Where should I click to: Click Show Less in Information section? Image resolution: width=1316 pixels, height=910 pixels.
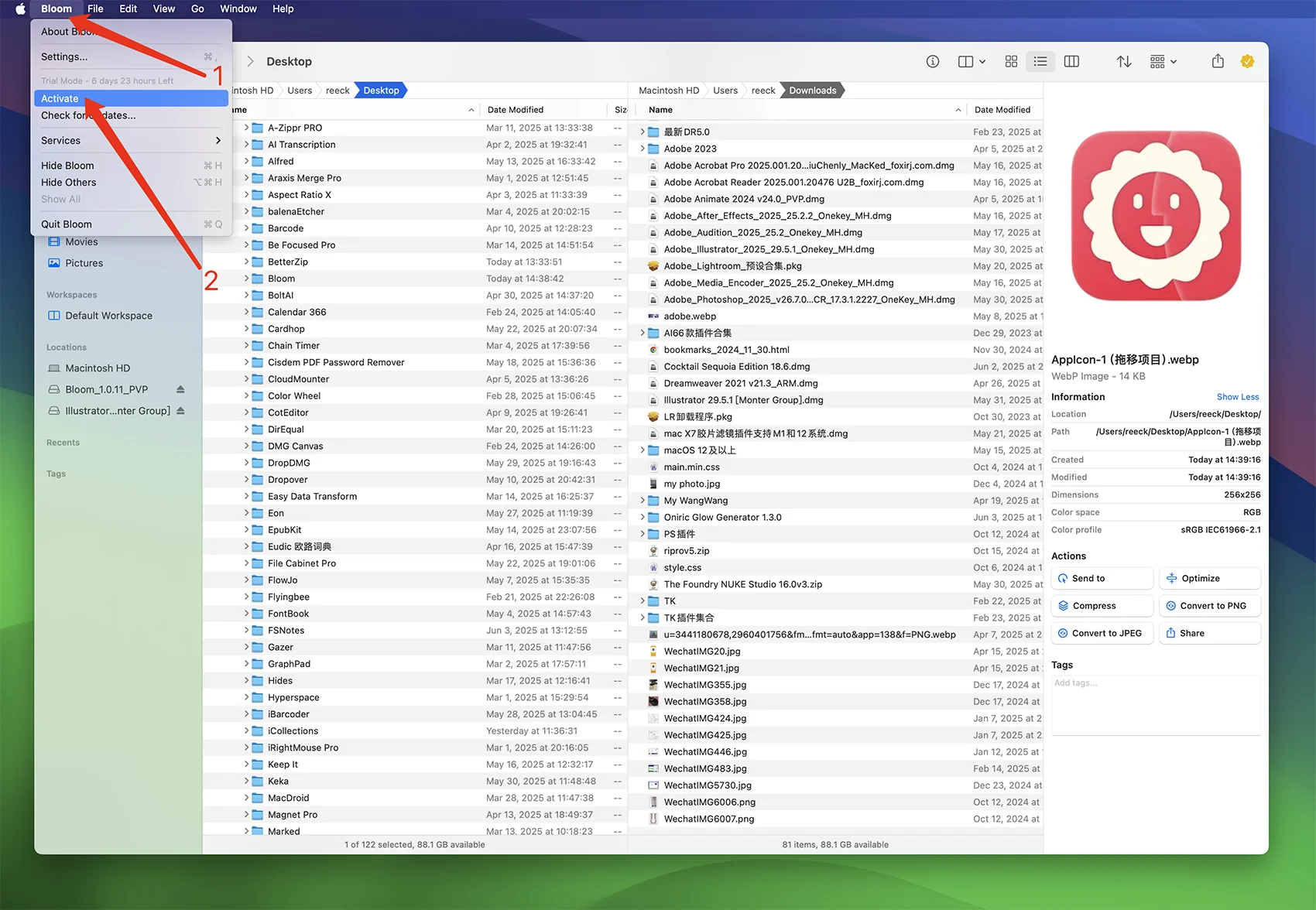tap(1237, 397)
